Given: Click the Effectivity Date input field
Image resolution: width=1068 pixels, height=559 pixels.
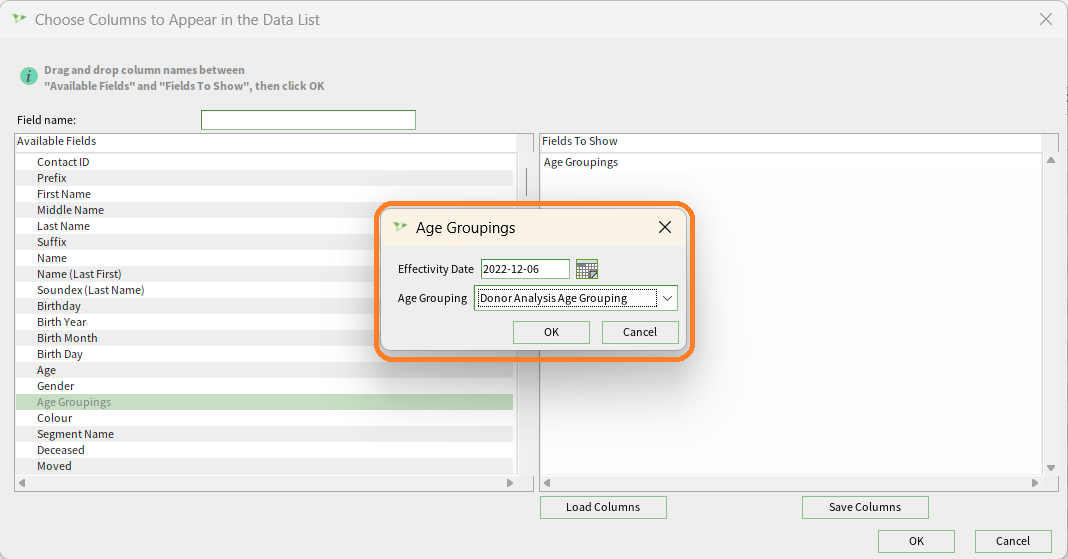Looking at the screenshot, I should click(x=525, y=269).
